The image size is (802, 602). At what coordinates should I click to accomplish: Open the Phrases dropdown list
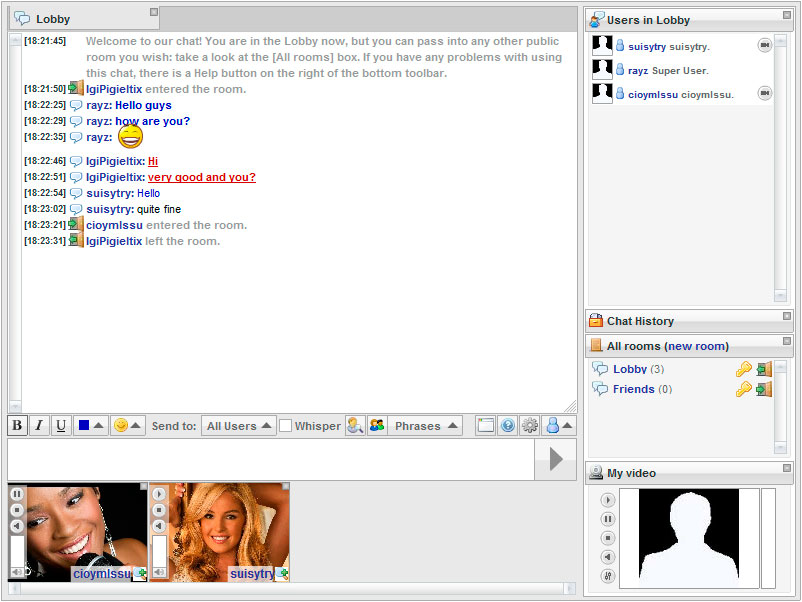(x=425, y=426)
